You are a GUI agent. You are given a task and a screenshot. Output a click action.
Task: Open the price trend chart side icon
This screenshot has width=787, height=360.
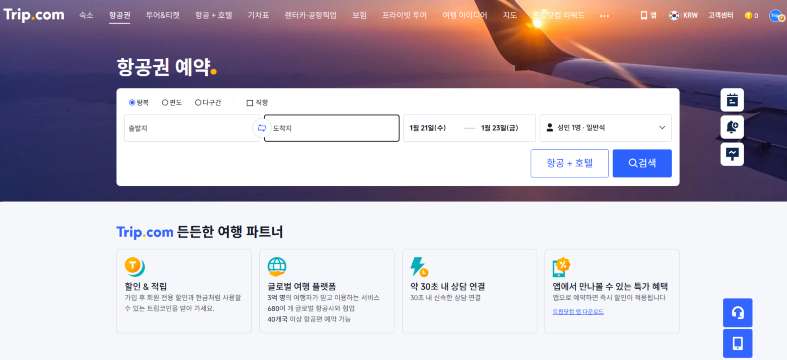732,154
